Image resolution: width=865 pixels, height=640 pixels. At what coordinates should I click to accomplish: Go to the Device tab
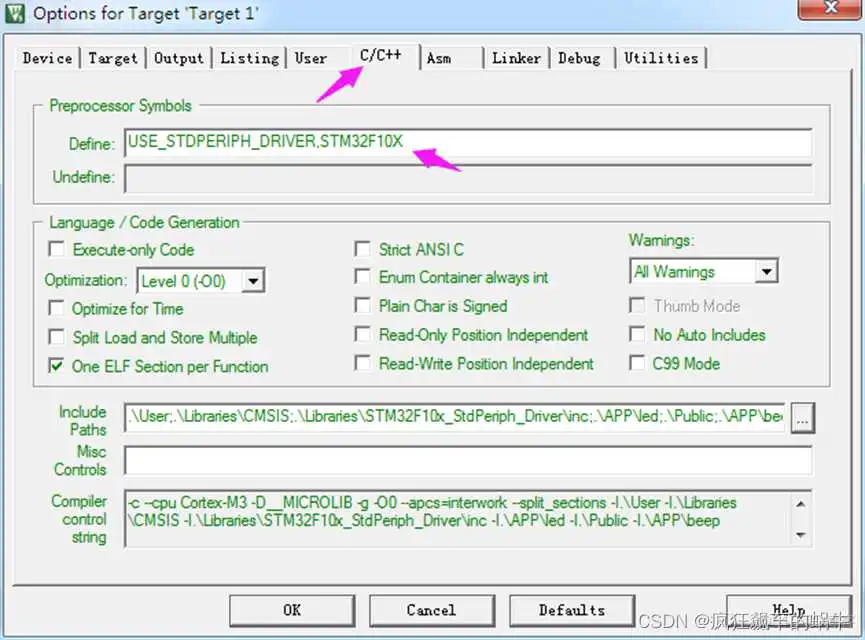[x=47, y=58]
